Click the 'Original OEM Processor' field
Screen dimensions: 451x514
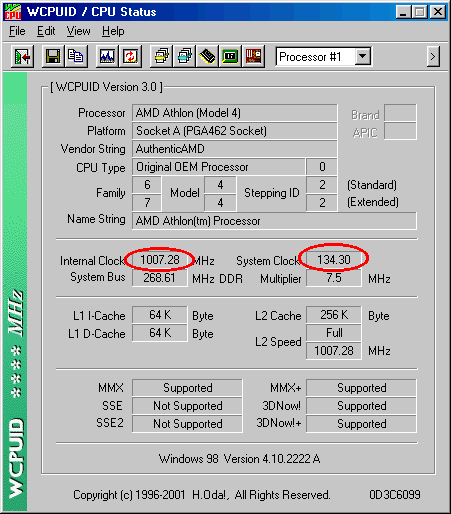(x=219, y=167)
